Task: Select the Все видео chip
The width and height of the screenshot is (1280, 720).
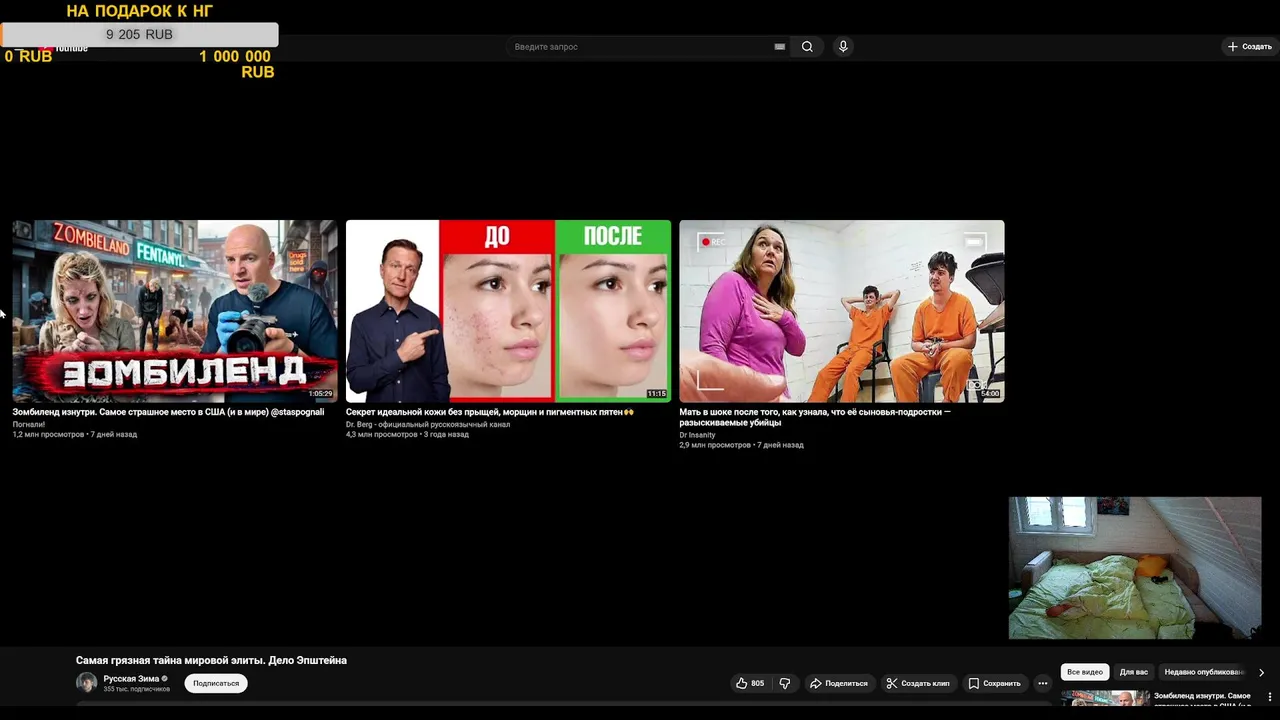Action: pyautogui.click(x=1085, y=672)
